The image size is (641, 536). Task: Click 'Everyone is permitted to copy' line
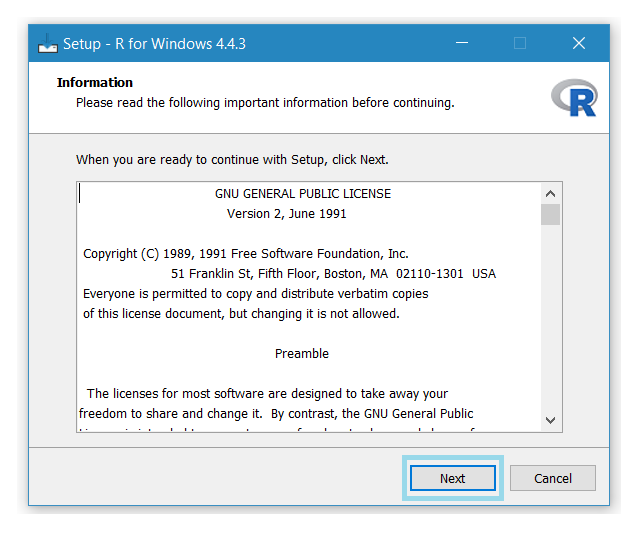coord(256,294)
